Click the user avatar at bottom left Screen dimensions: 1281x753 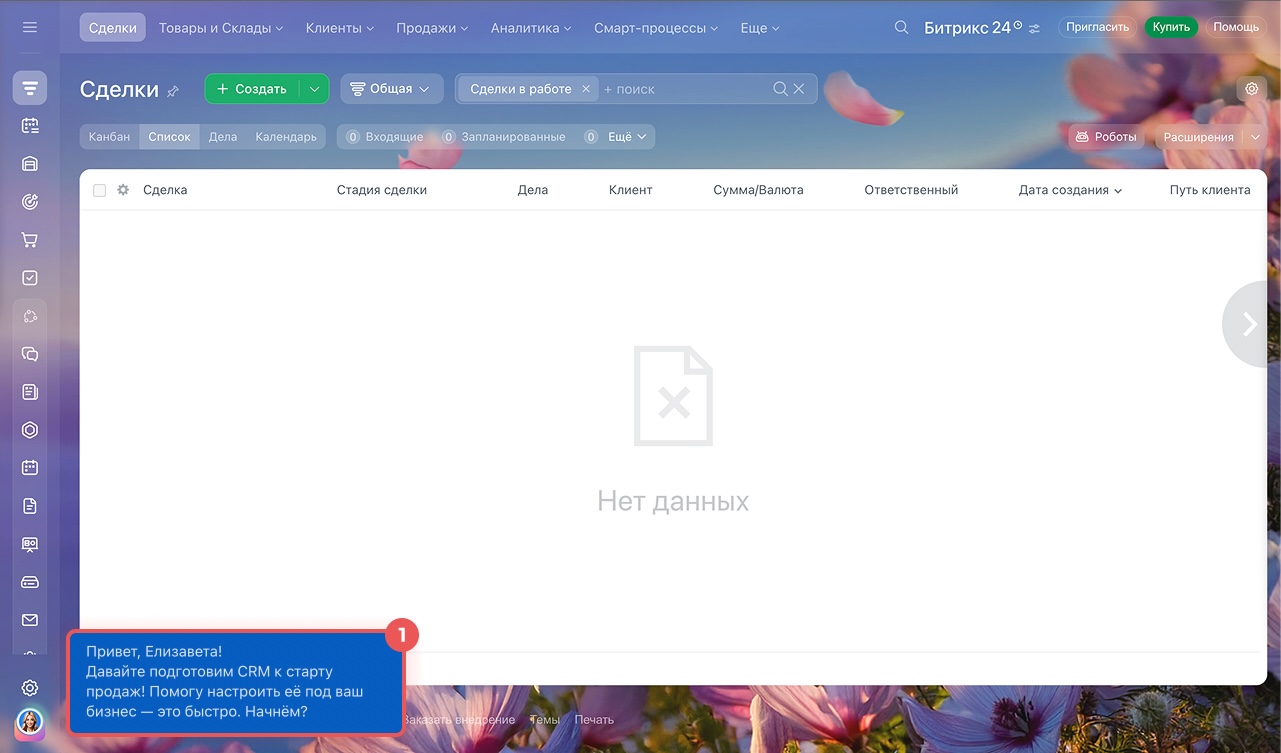click(x=30, y=722)
